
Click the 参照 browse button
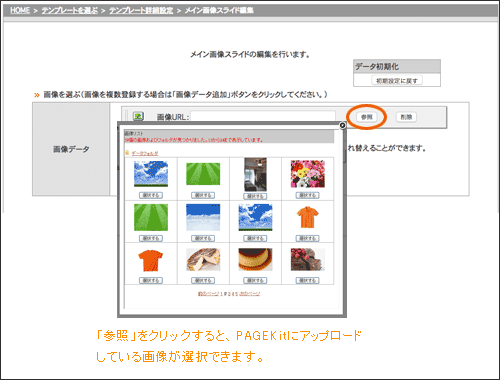[367, 117]
